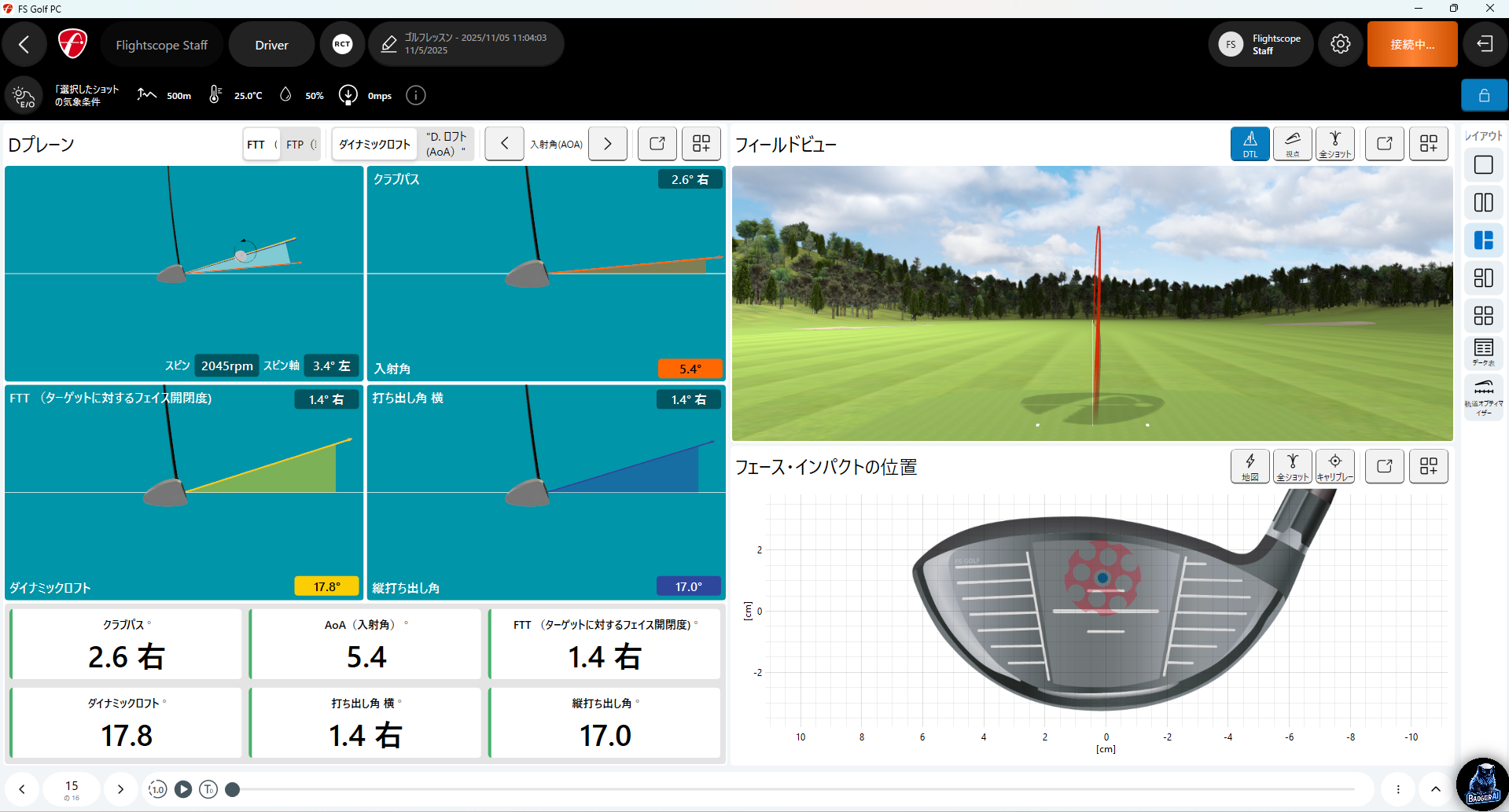Play the shot animation
1509x812 pixels.
[183, 789]
